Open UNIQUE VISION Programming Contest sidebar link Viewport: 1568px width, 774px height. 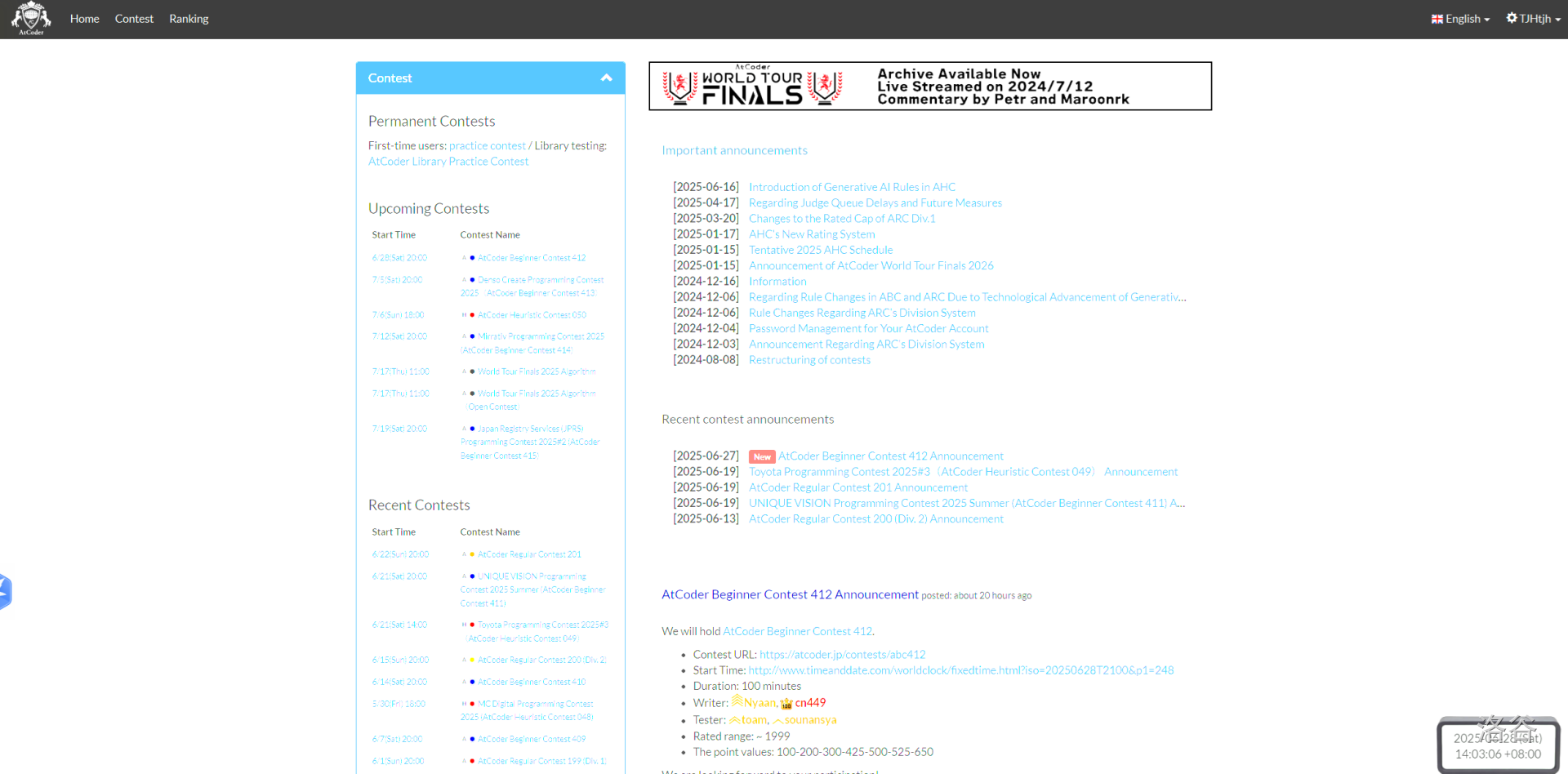532,589
